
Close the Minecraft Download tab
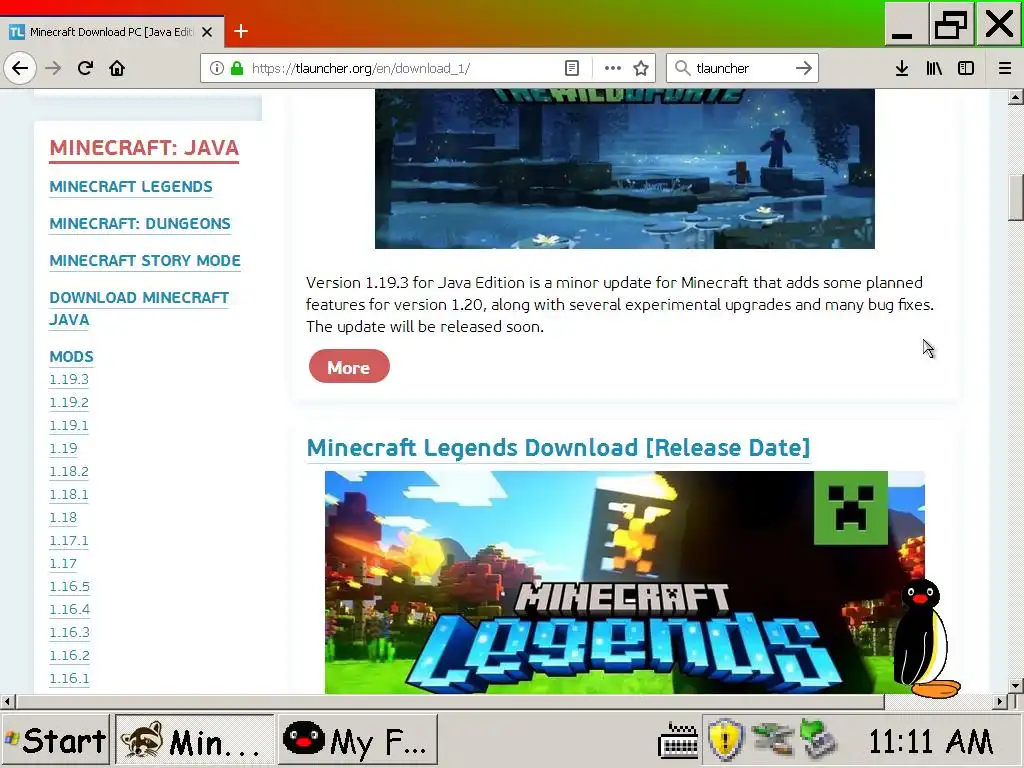(x=207, y=31)
